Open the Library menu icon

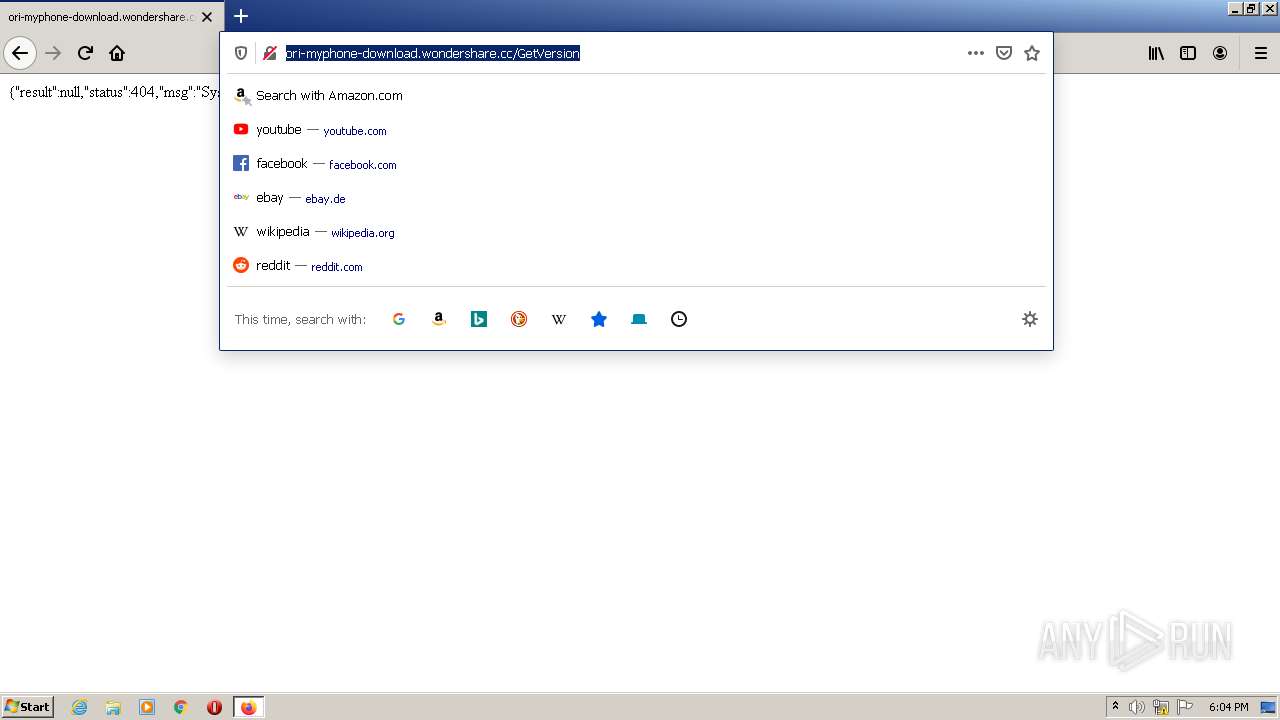pos(1156,53)
